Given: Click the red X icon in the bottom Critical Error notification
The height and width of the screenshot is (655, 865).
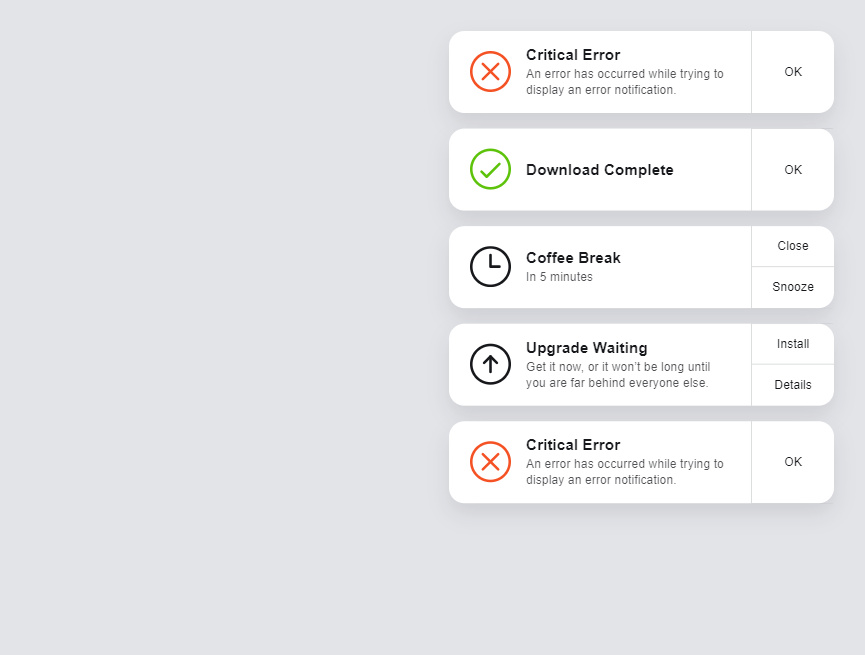Looking at the screenshot, I should pos(490,462).
